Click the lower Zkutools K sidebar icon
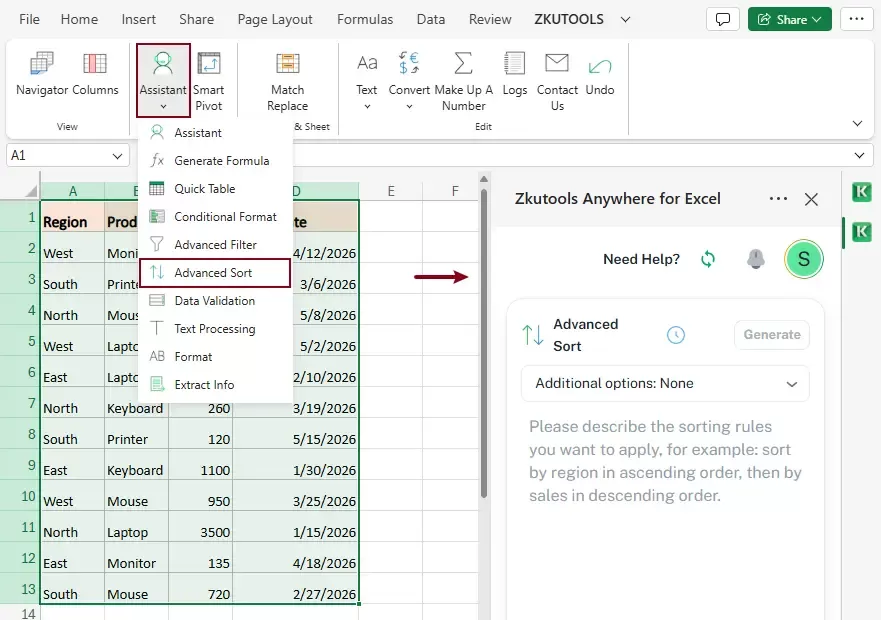The height and width of the screenshot is (620, 881). point(861,232)
